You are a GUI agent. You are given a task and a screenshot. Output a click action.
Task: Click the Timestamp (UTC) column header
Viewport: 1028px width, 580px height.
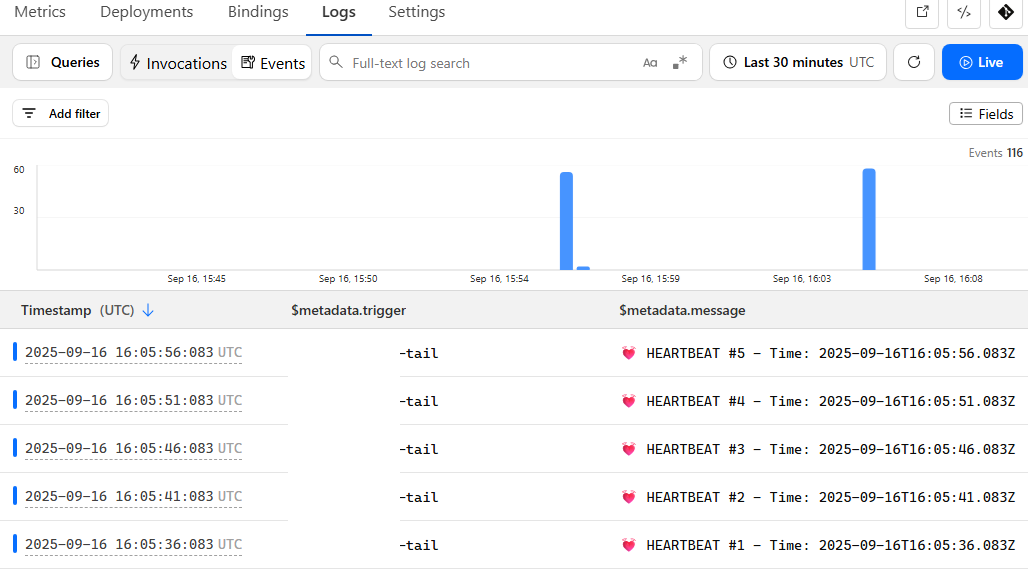(x=77, y=310)
